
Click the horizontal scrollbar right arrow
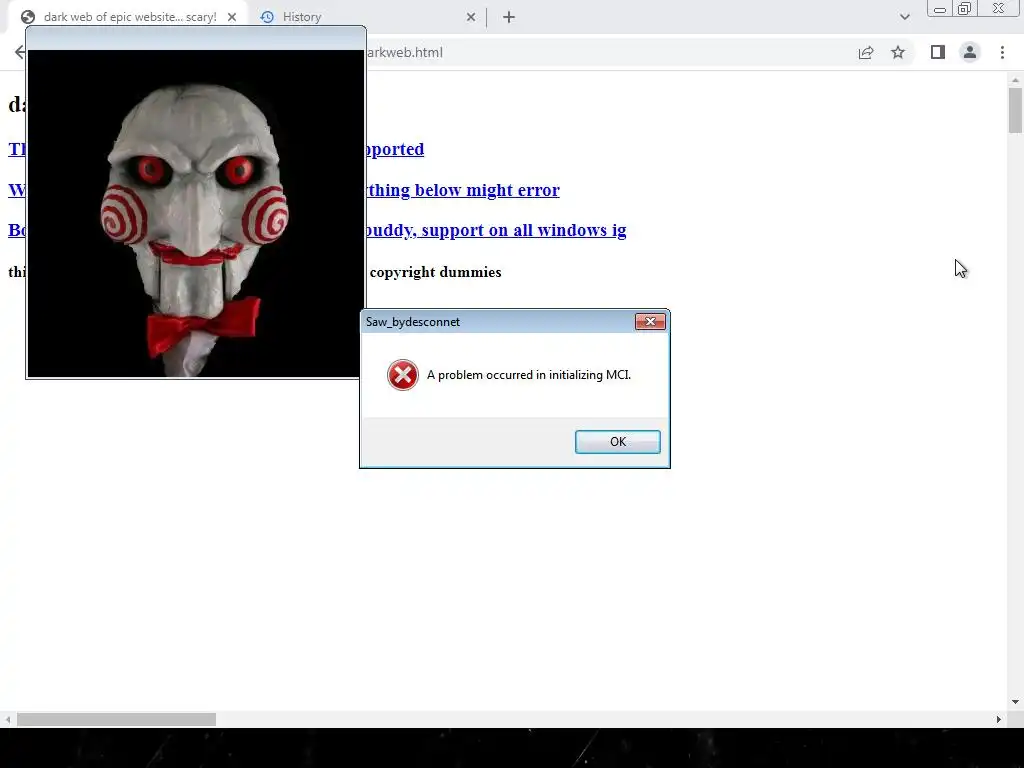999,719
